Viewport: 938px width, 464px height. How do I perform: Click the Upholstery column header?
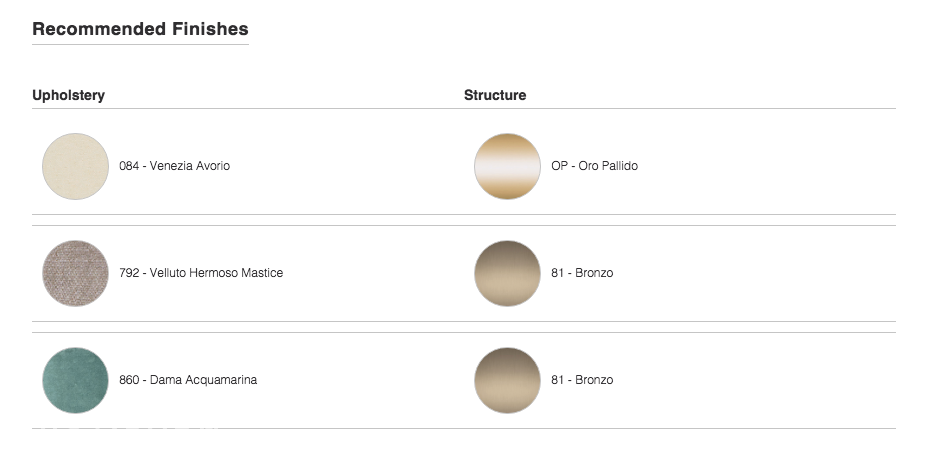[x=69, y=95]
